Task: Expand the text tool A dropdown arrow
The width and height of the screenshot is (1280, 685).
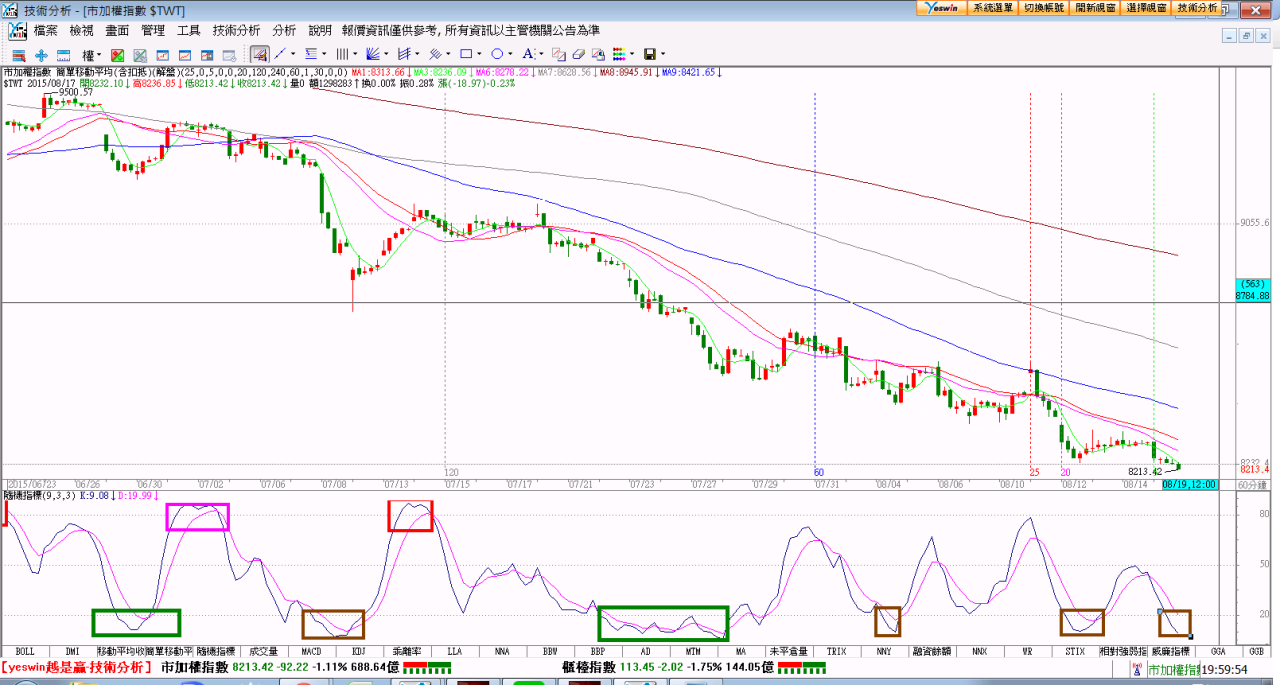Action: (542, 54)
